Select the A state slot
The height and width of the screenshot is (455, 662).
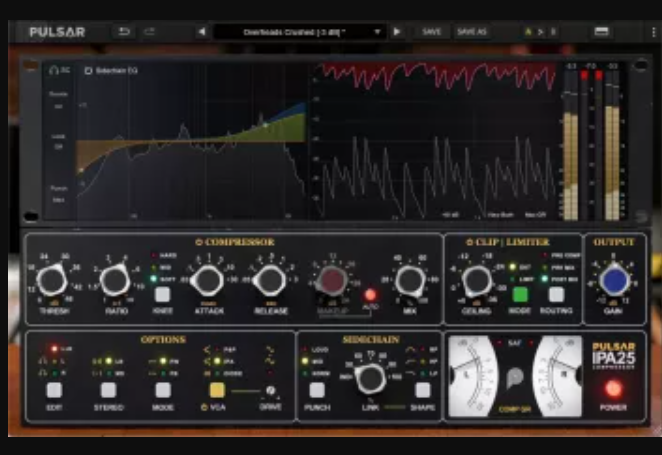527,32
